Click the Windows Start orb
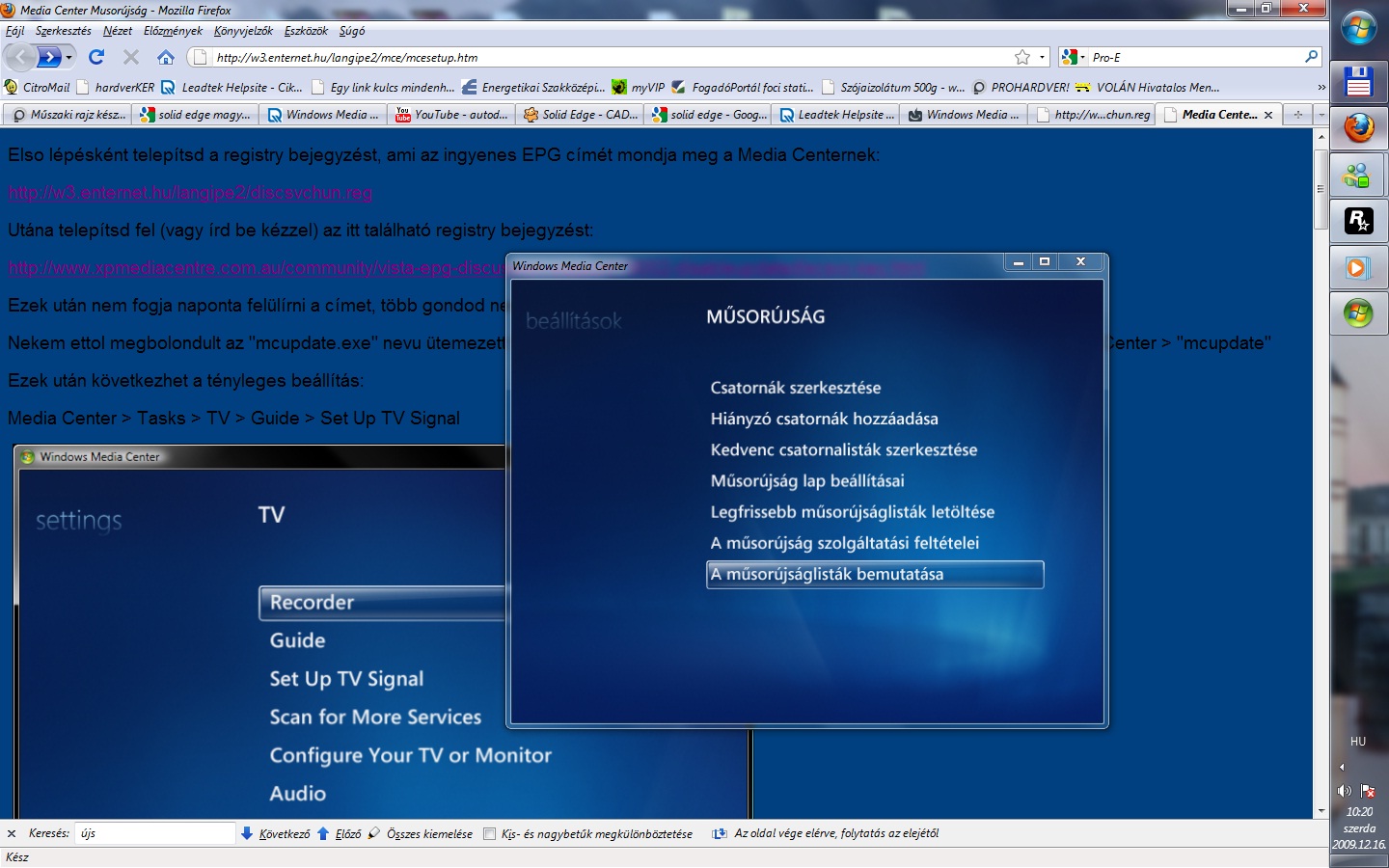Viewport: 1389px width, 868px height. point(1358,29)
